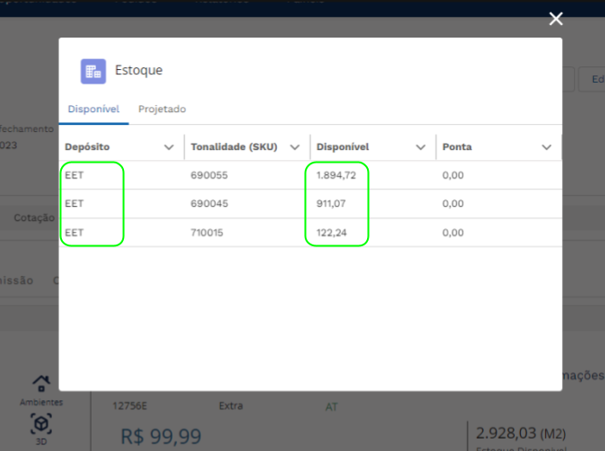Open the Ambientes house icon

point(41,383)
